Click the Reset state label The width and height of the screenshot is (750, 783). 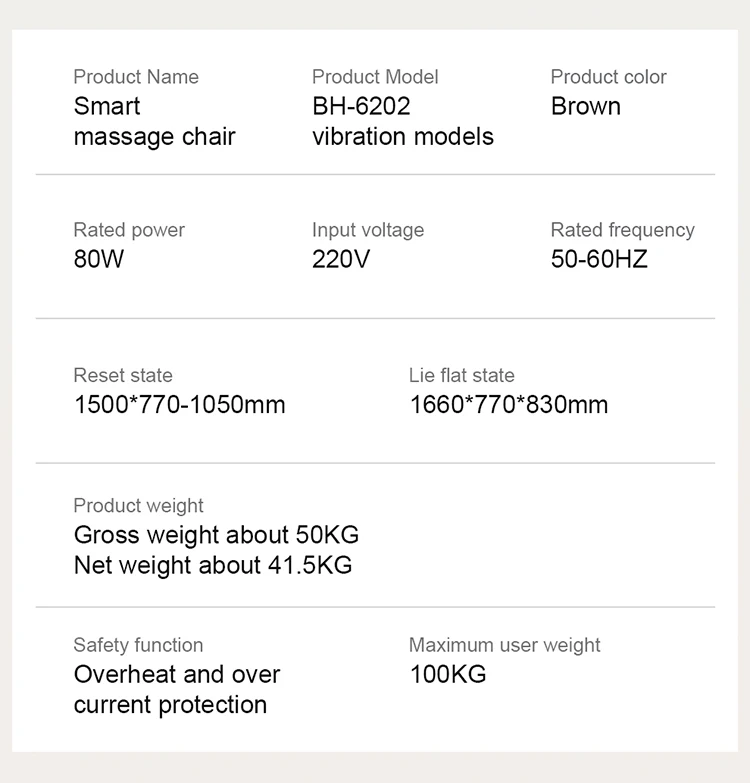coord(123,376)
